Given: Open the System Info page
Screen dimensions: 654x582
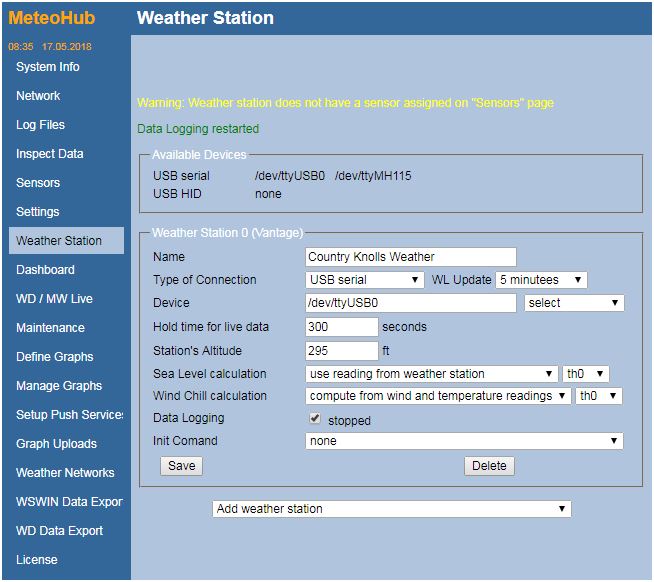Looking at the screenshot, I should 48,67.
